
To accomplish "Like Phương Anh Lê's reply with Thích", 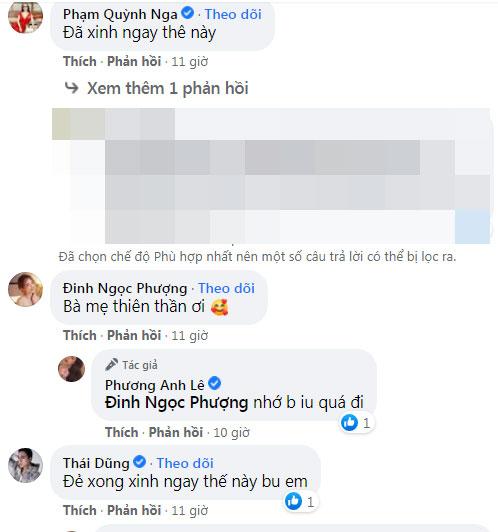I will click(121, 432).
